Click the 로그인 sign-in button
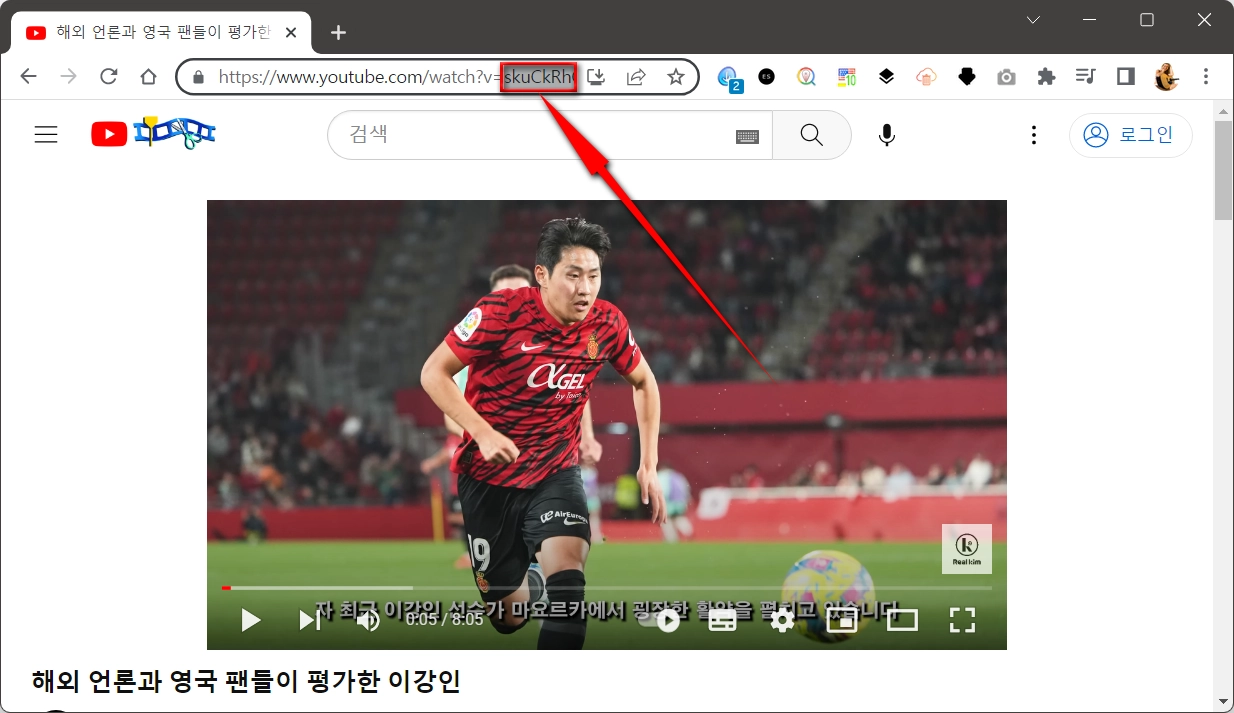This screenshot has width=1234, height=713. [1131, 134]
